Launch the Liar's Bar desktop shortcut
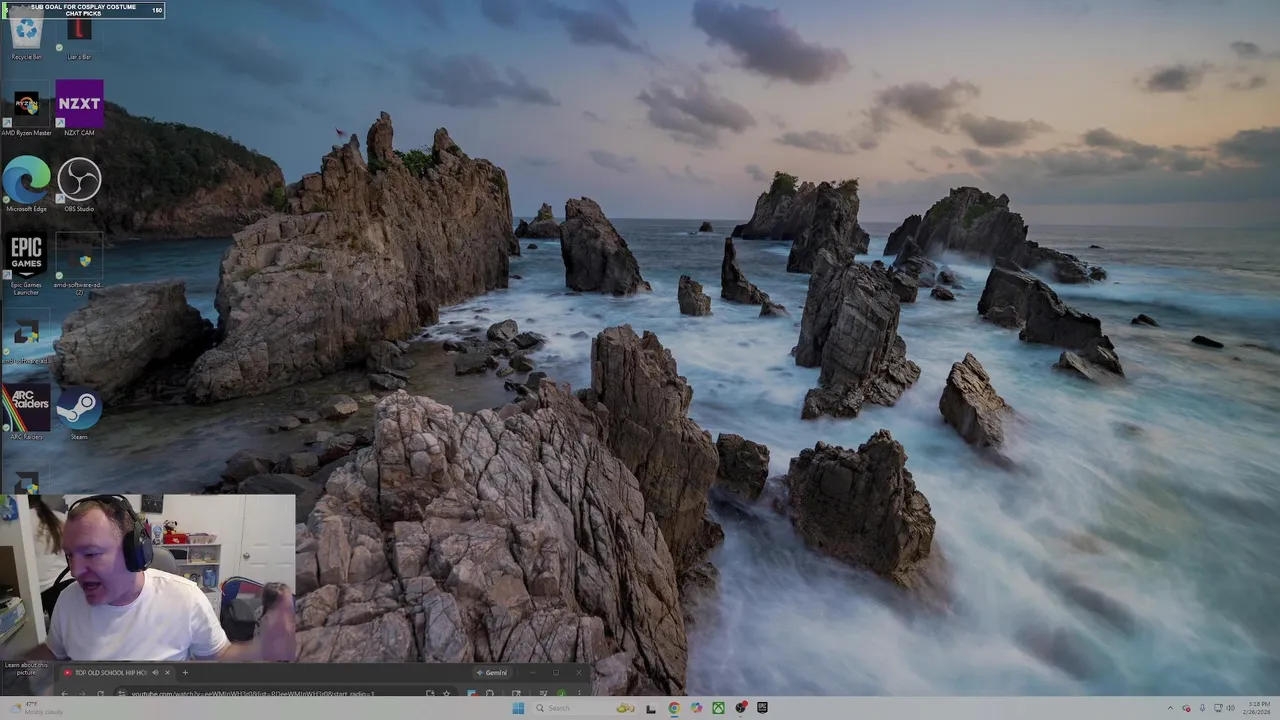Viewport: 1280px width, 720px height. (79, 36)
